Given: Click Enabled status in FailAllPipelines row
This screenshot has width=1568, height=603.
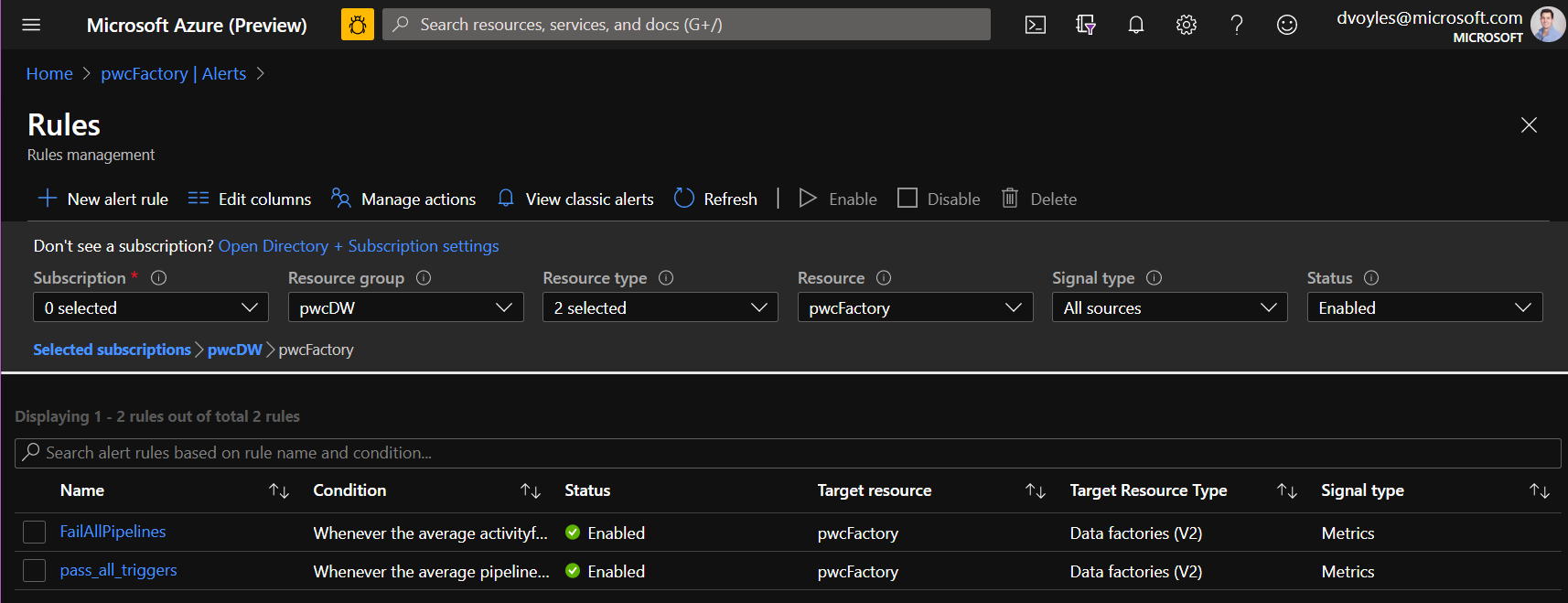Looking at the screenshot, I should 606,533.
